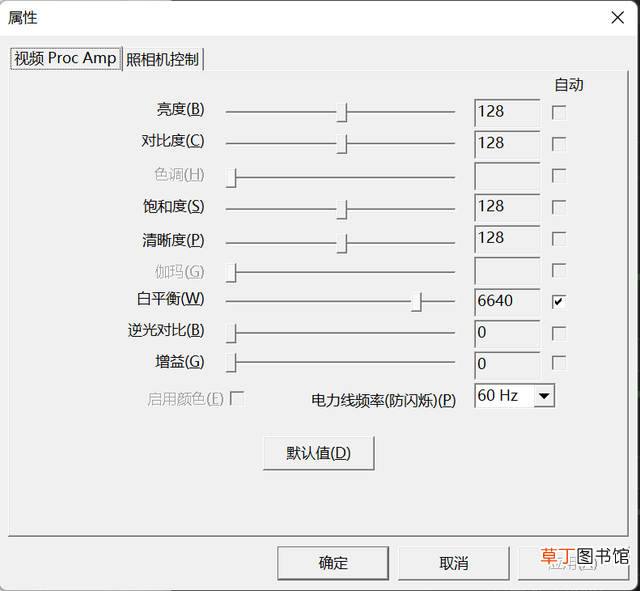Click the 对比度 value field showing 128
This screenshot has height=591, width=640.
point(507,144)
